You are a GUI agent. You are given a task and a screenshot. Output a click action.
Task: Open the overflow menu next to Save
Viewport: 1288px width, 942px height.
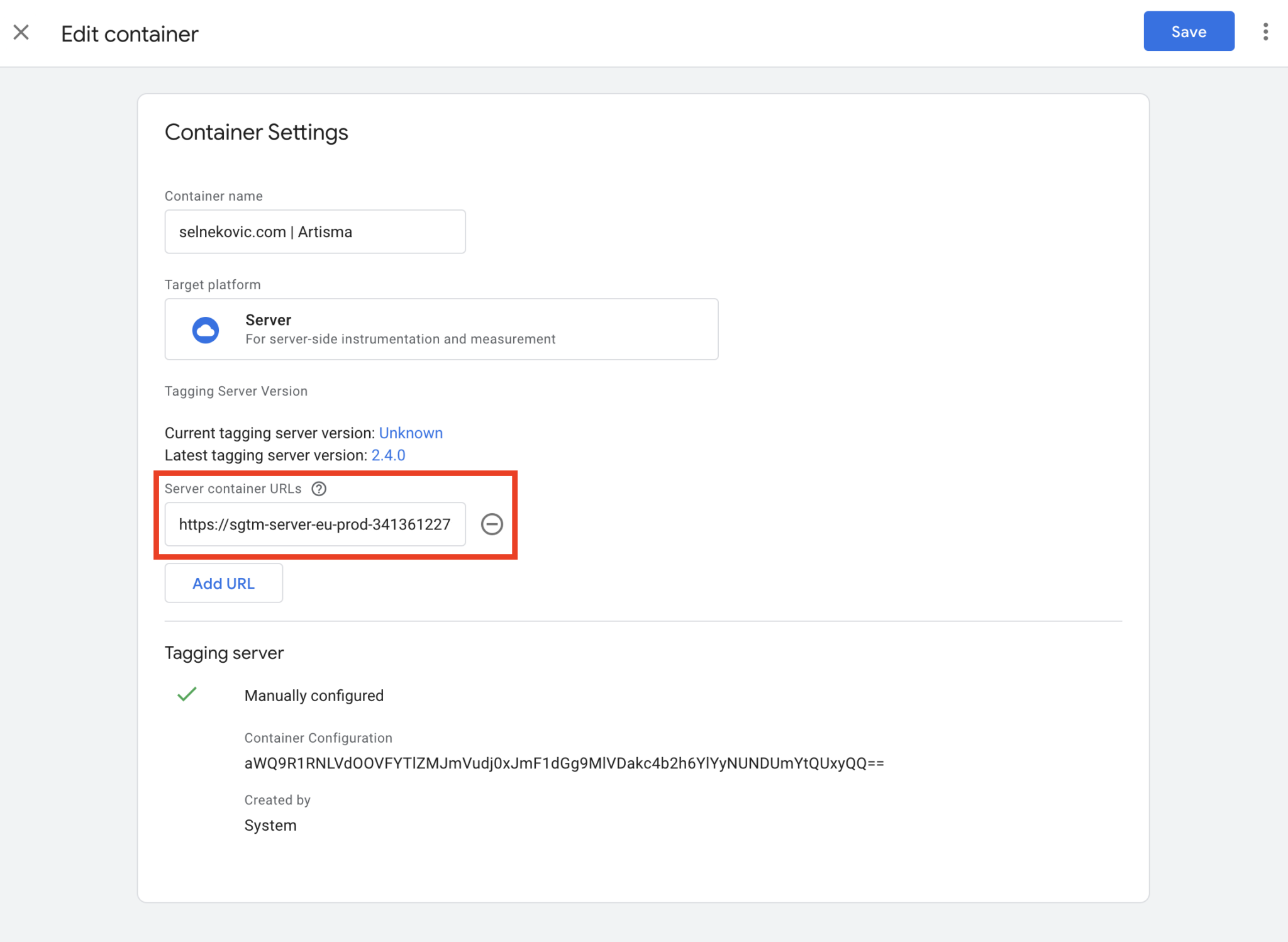pyautogui.click(x=1266, y=31)
